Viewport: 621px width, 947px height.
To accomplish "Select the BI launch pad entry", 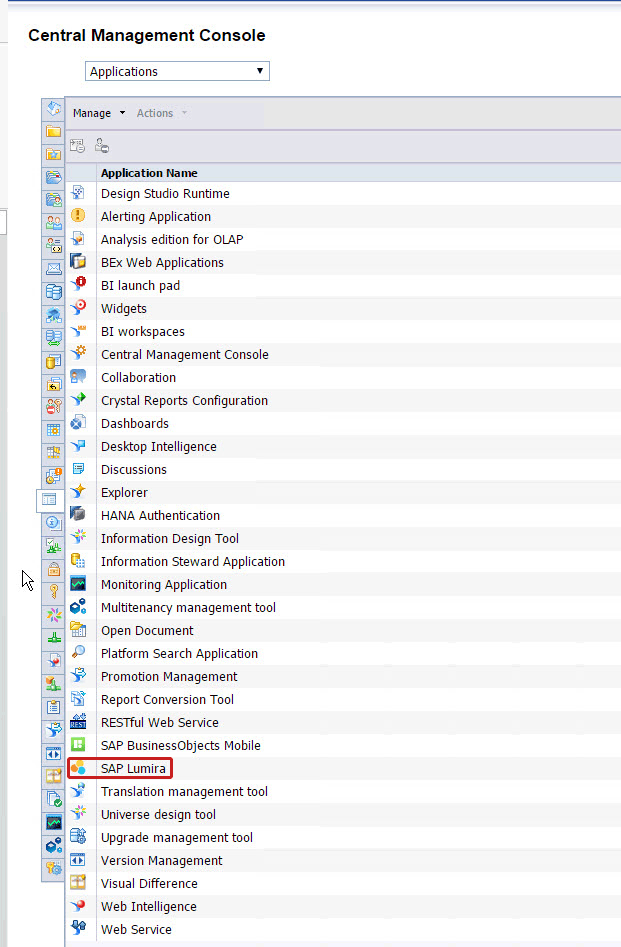I will pyautogui.click(x=141, y=286).
